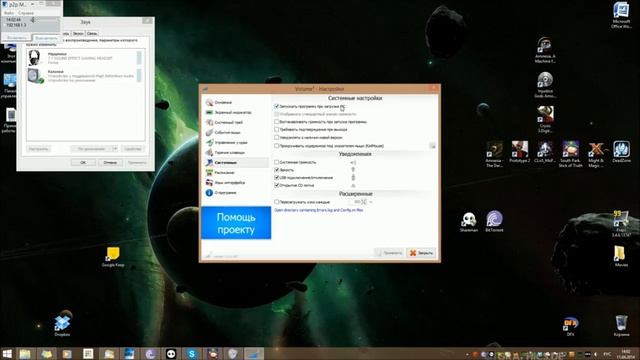Screen dimensions: 640x360
Task: Click the taskbar clock
Action: (625, 353)
